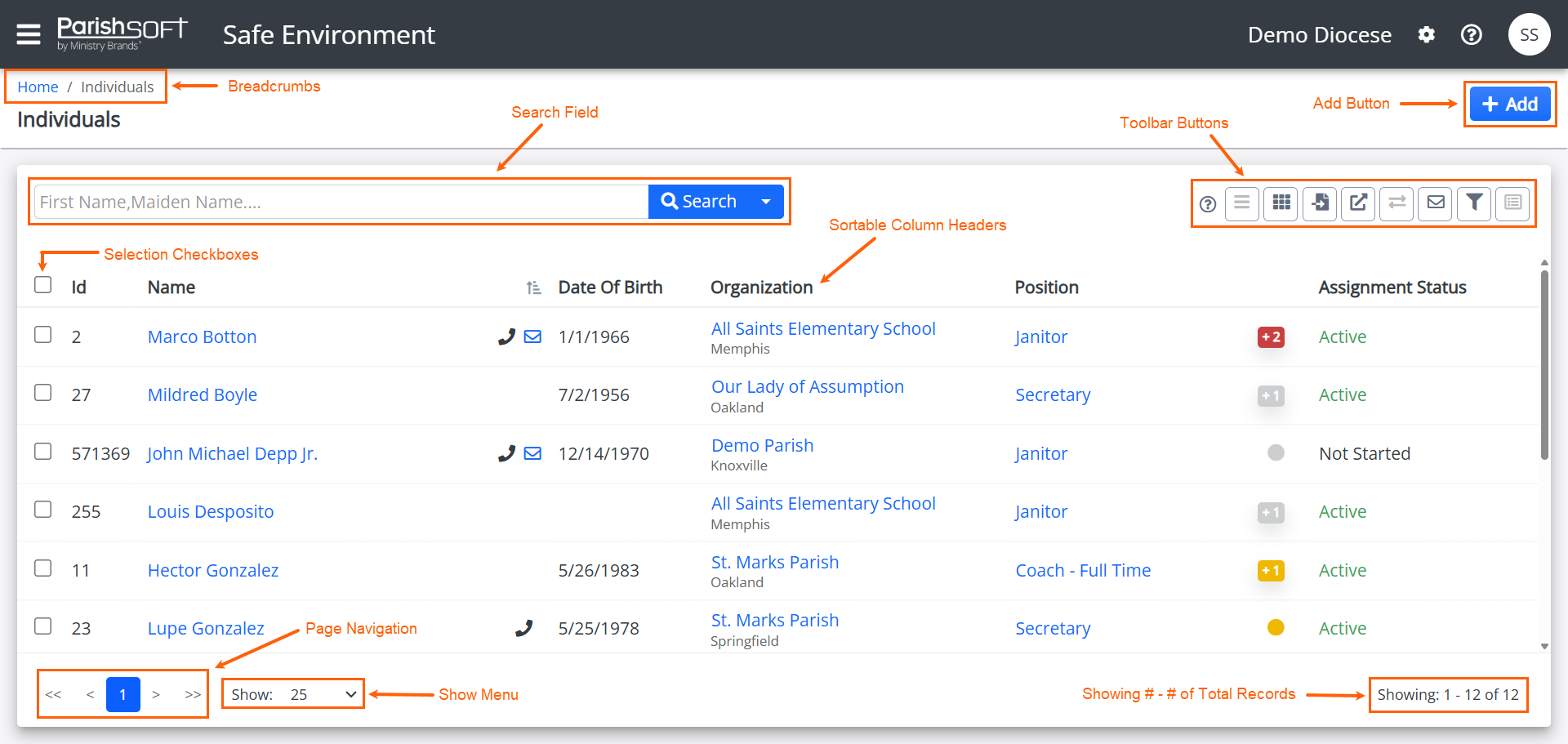Click the email icon for John Michael Depp Jr.

pyautogui.click(x=532, y=453)
